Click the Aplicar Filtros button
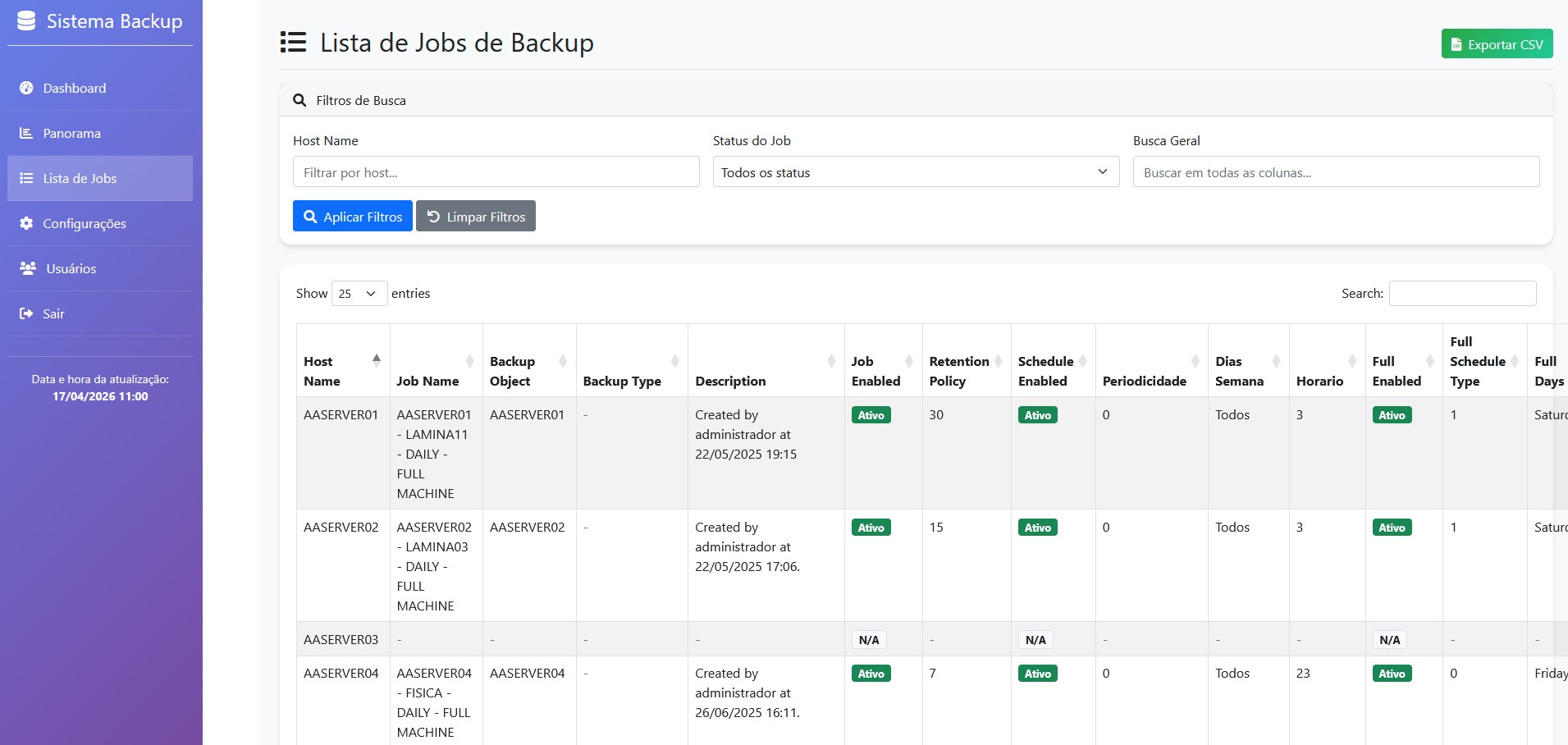Image resolution: width=1568 pixels, height=745 pixels. click(x=353, y=217)
